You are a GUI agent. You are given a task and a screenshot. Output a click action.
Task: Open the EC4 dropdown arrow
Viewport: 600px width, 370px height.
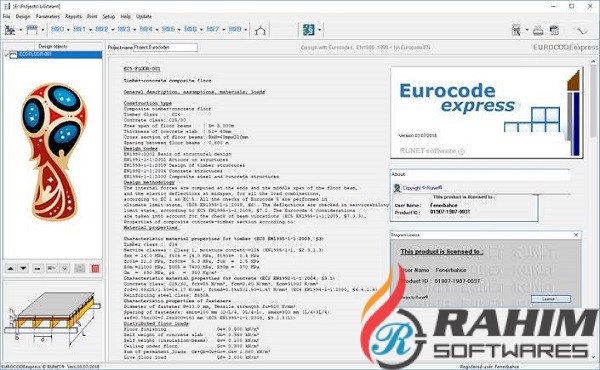(x=157, y=29)
